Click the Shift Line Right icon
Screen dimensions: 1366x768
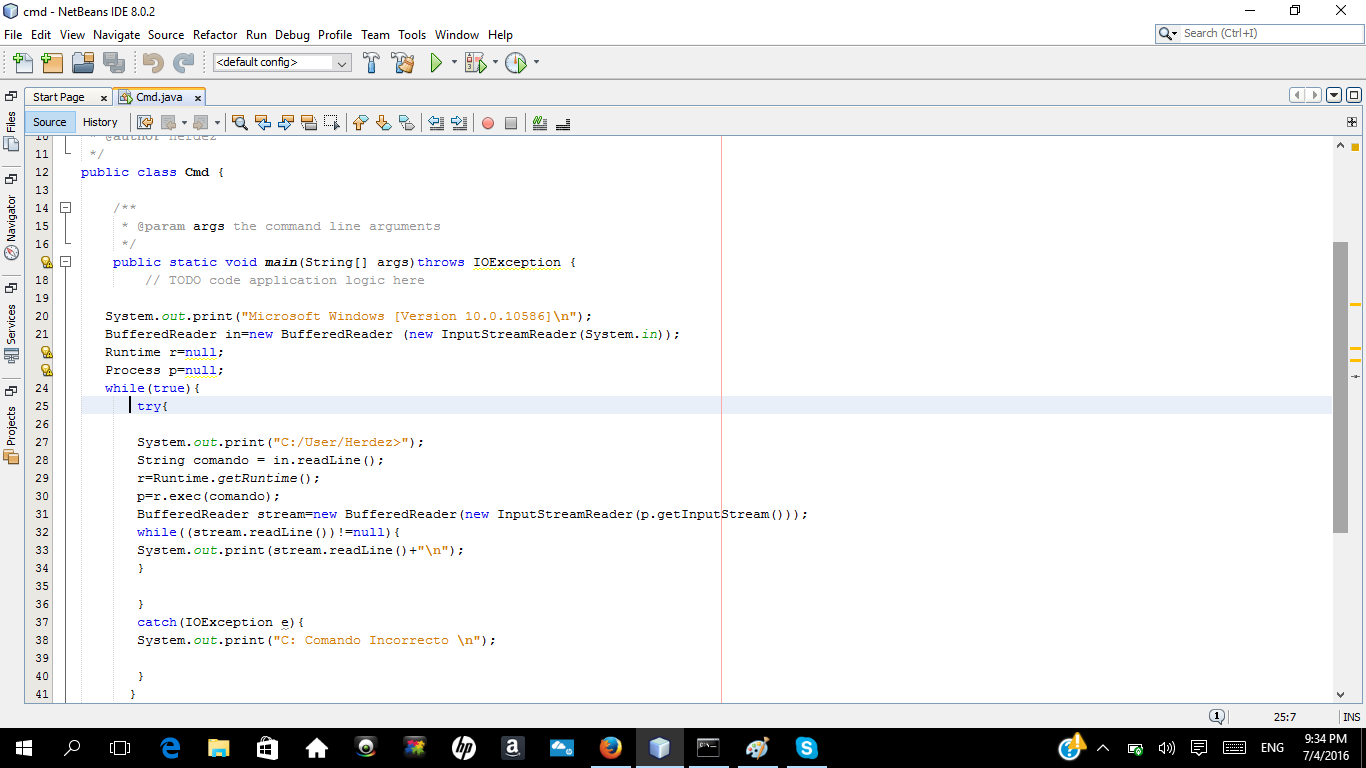pos(459,123)
